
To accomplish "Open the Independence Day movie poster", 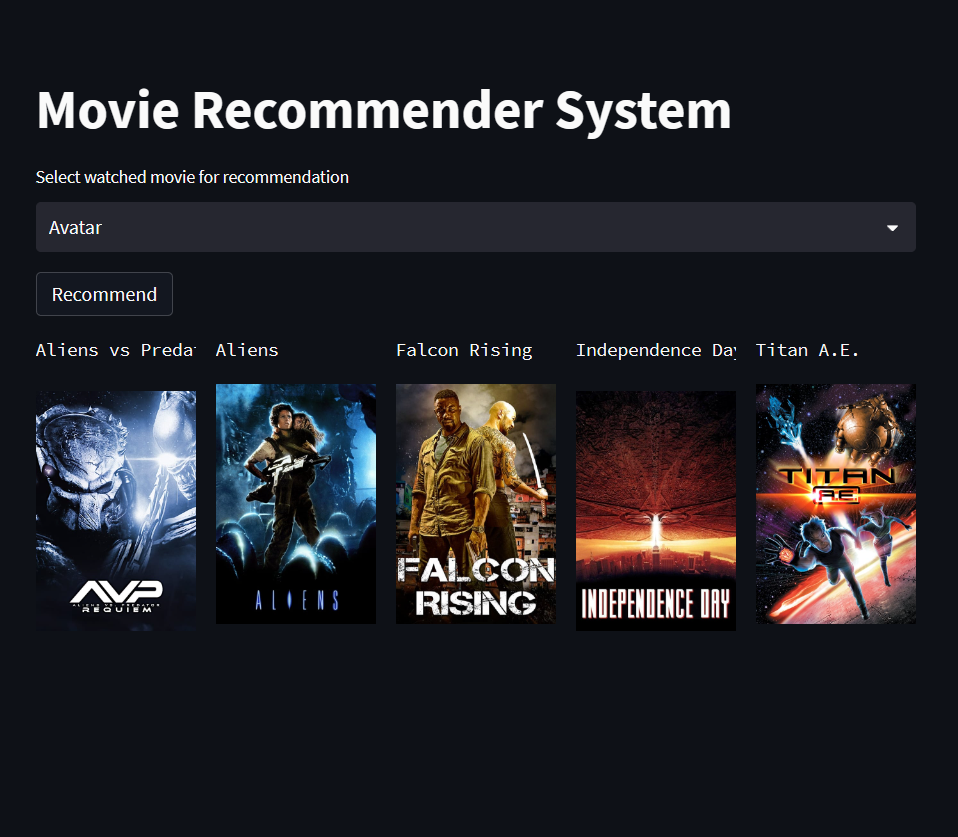I will [656, 511].
